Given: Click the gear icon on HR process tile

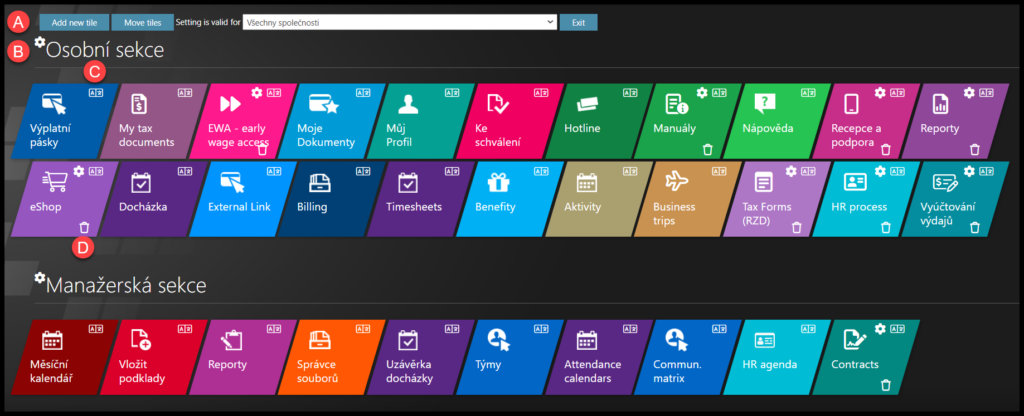Looking at the screenshot, I should tap(879, 171).
